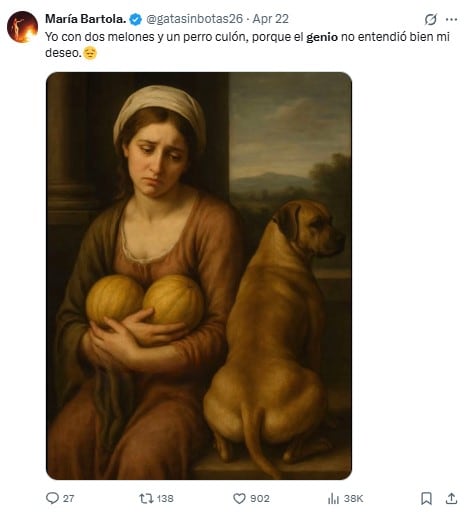
Task: Click the reply count 27
Action: coord(69,498)
